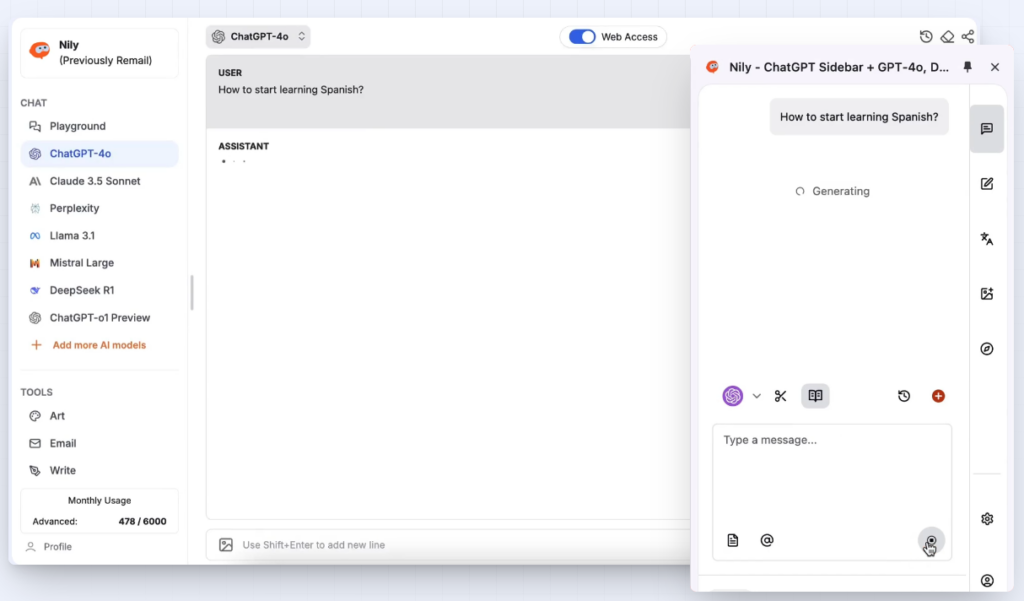Viewport: 1024px width, 601px height.
Task: Open the compass explore icon in sidebar rail
Action: click(987, 349)
